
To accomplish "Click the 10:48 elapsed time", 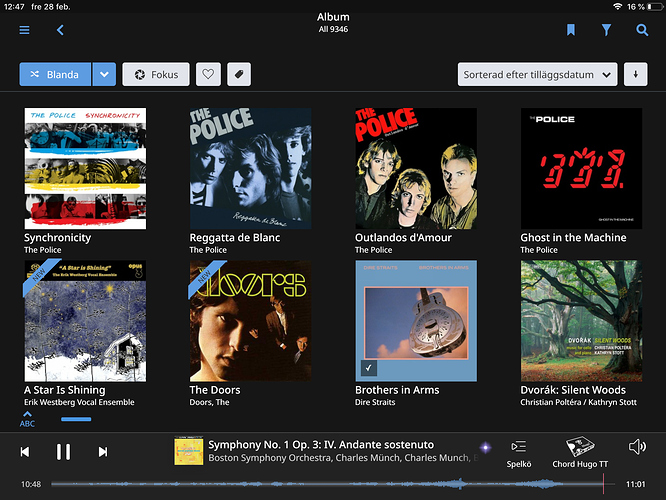I will [31, 484].
